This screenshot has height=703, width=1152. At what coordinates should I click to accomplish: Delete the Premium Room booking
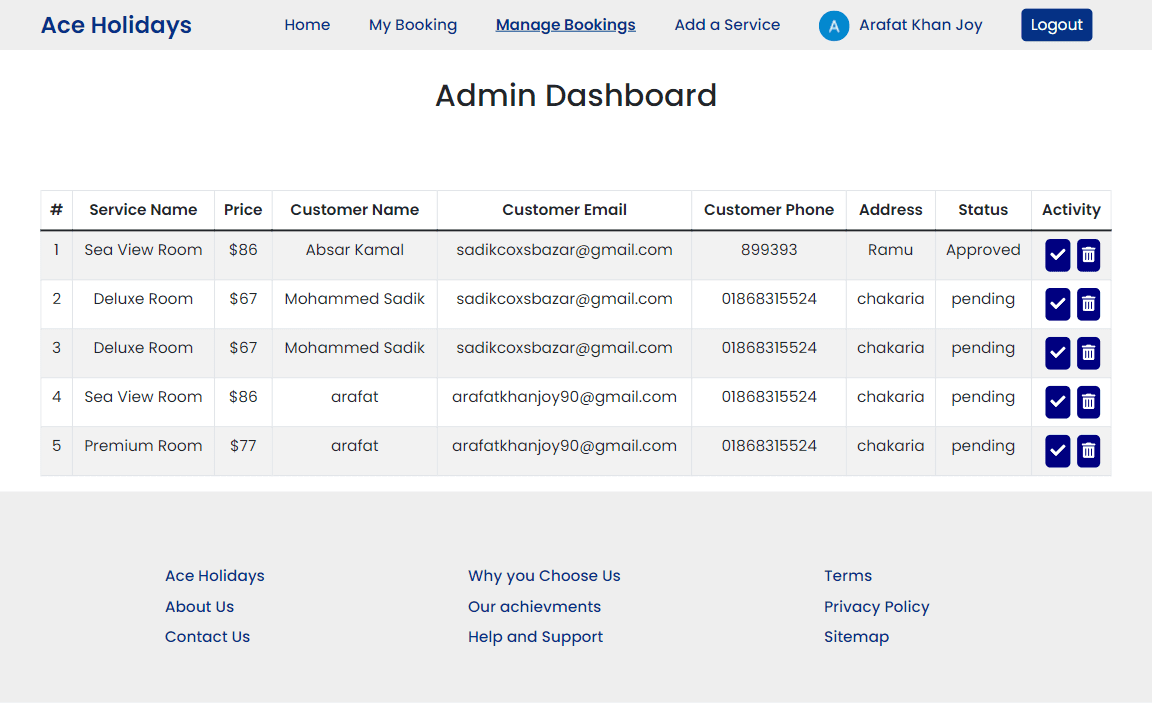click(1088, 451)
